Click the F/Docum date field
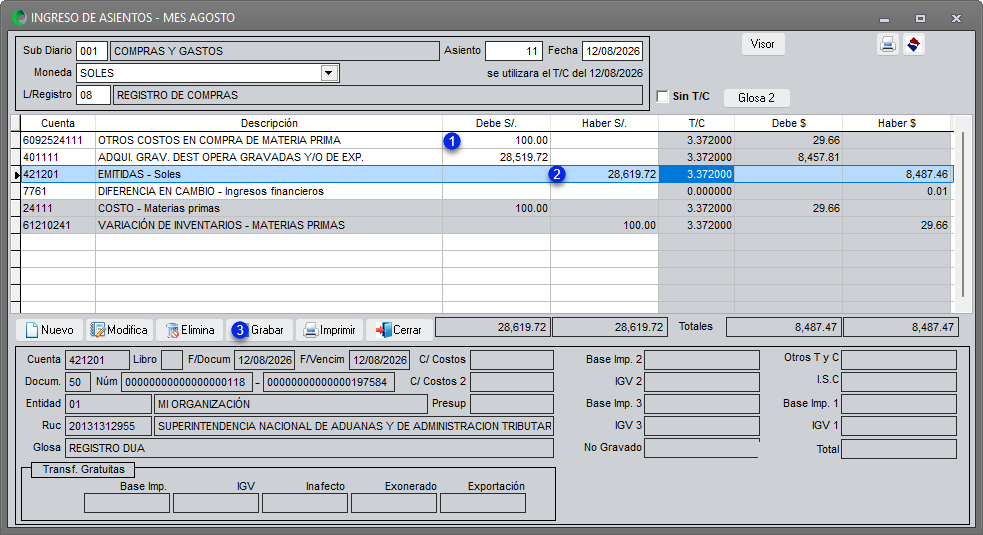This screenshot has width=983, height=535. point(265,360)
